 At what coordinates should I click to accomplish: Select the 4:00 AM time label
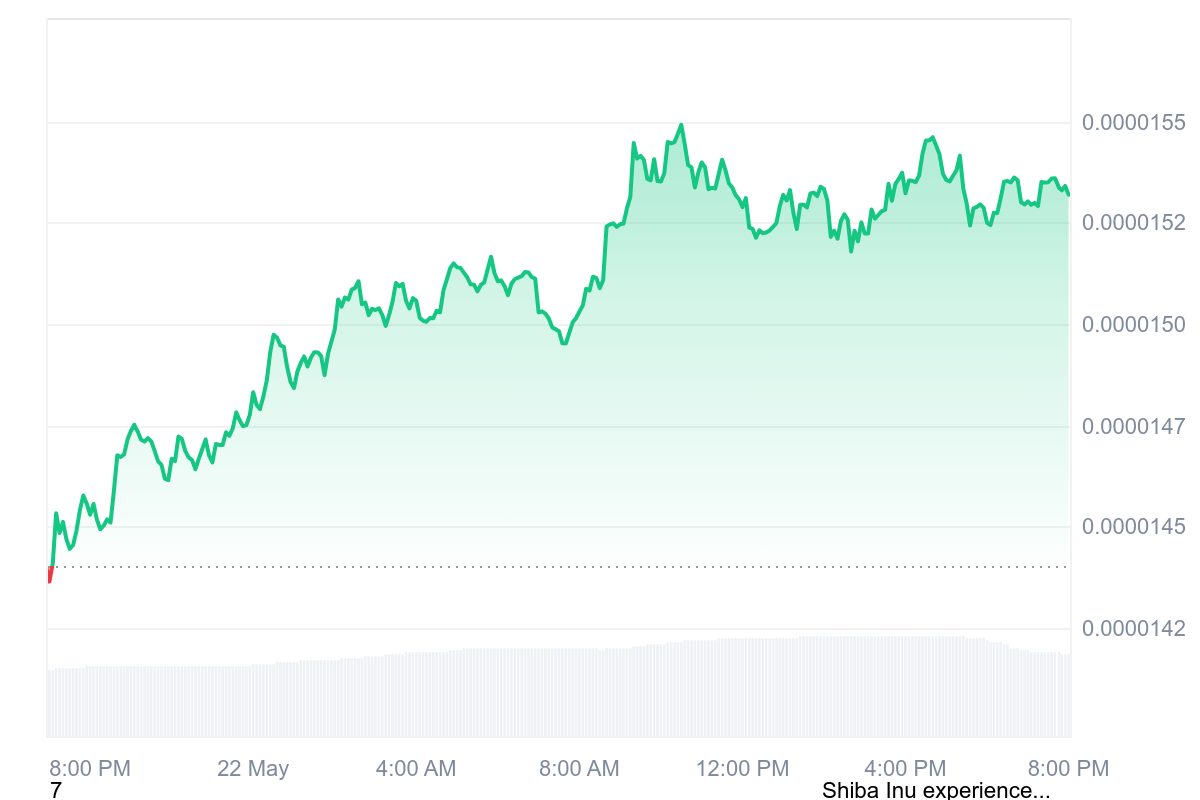coord(416,768)
